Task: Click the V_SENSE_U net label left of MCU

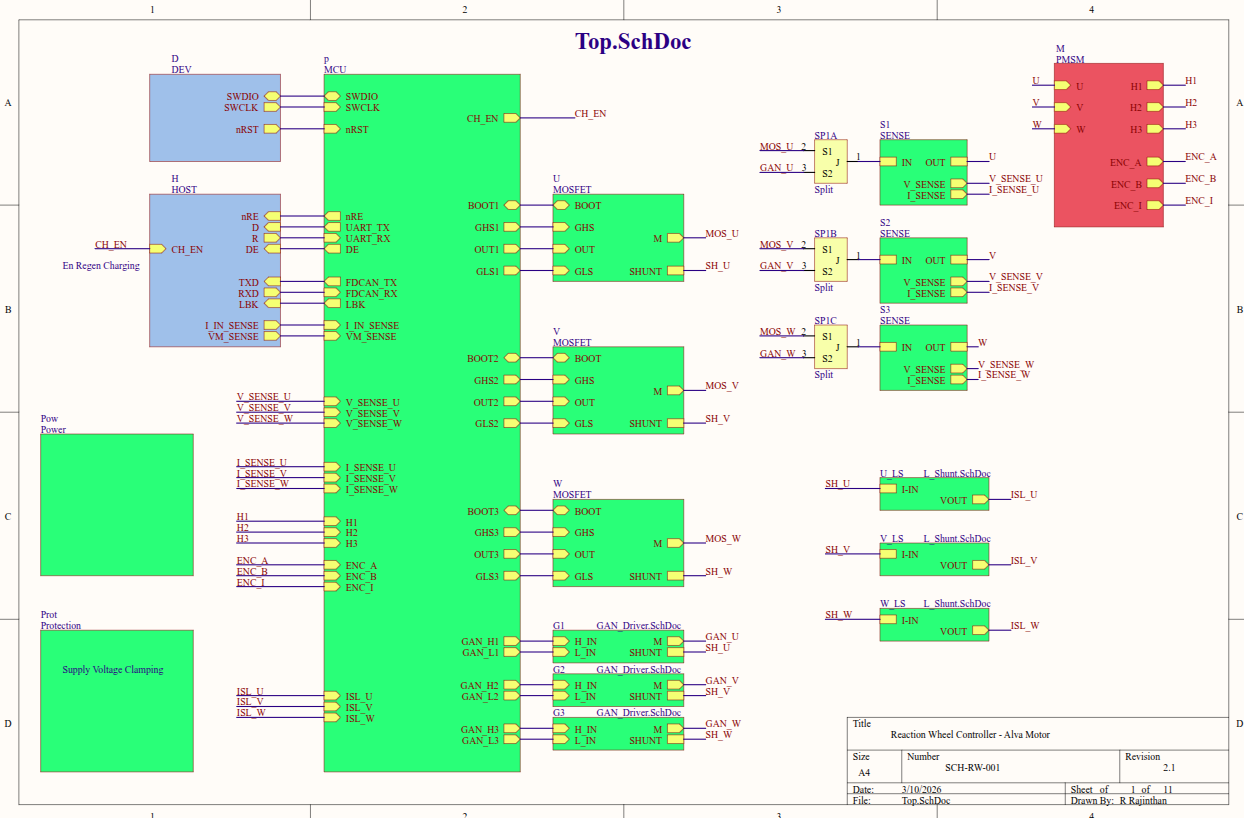Action: (264, 396)
